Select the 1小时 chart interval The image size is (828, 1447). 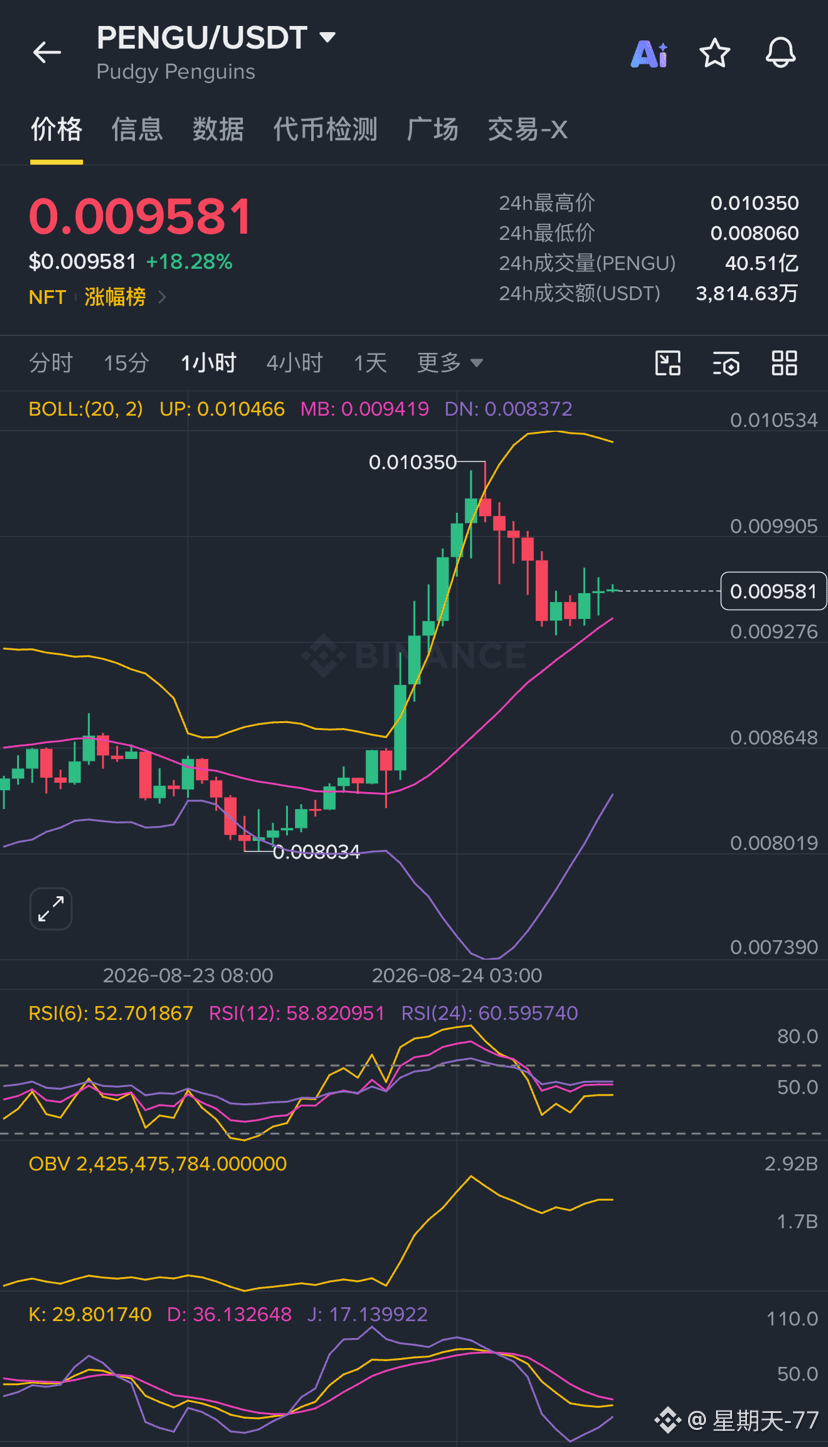(208, 362)
